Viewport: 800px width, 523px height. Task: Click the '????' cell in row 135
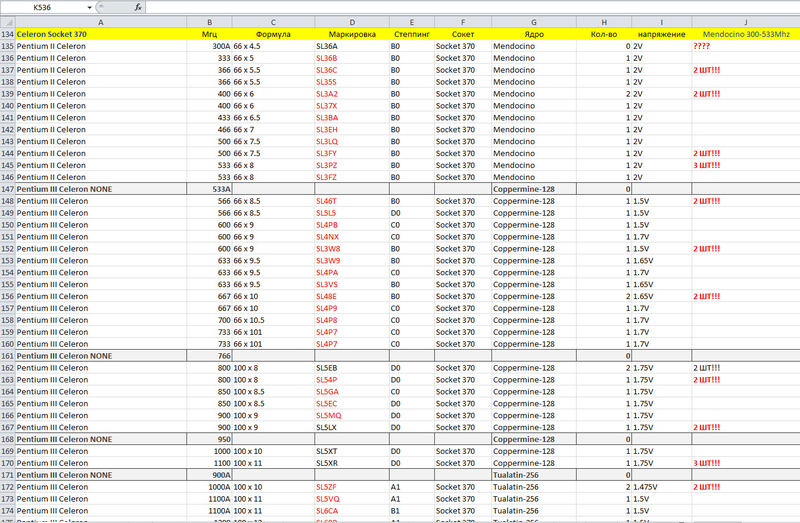(746, 46)
